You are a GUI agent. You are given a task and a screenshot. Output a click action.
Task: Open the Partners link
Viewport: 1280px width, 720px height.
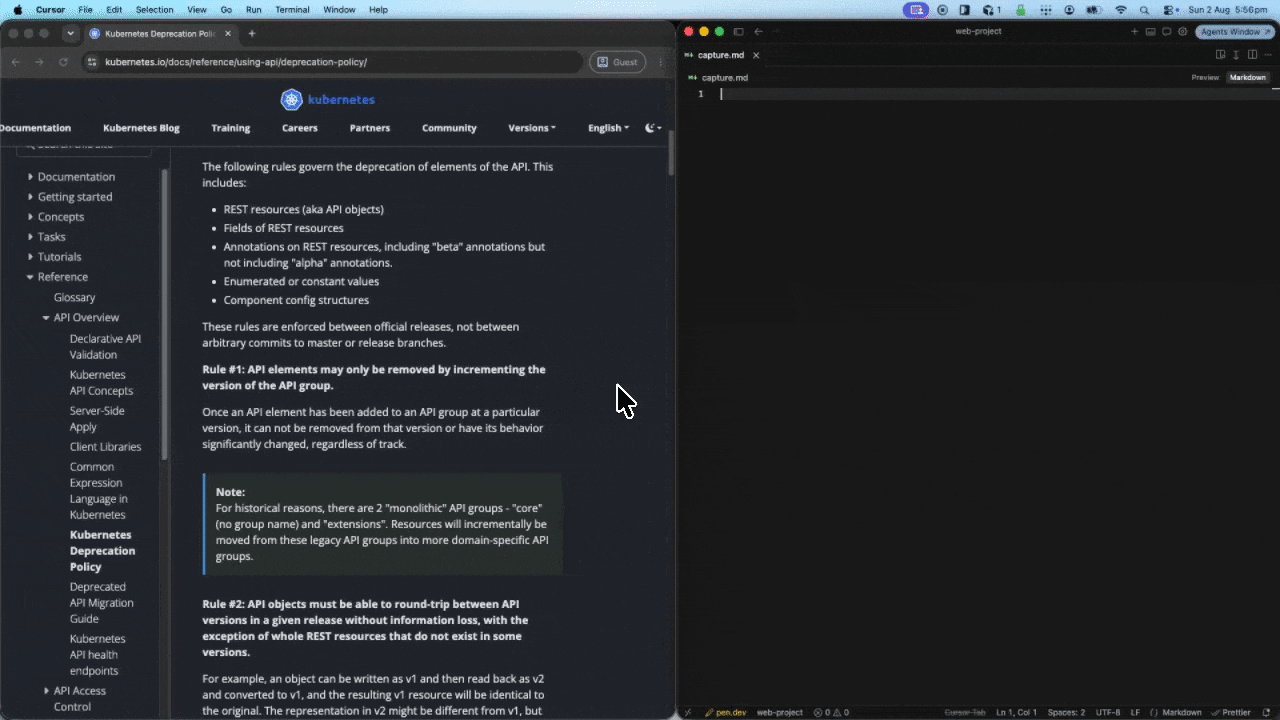pyautogui.click(x=370, y=128)
